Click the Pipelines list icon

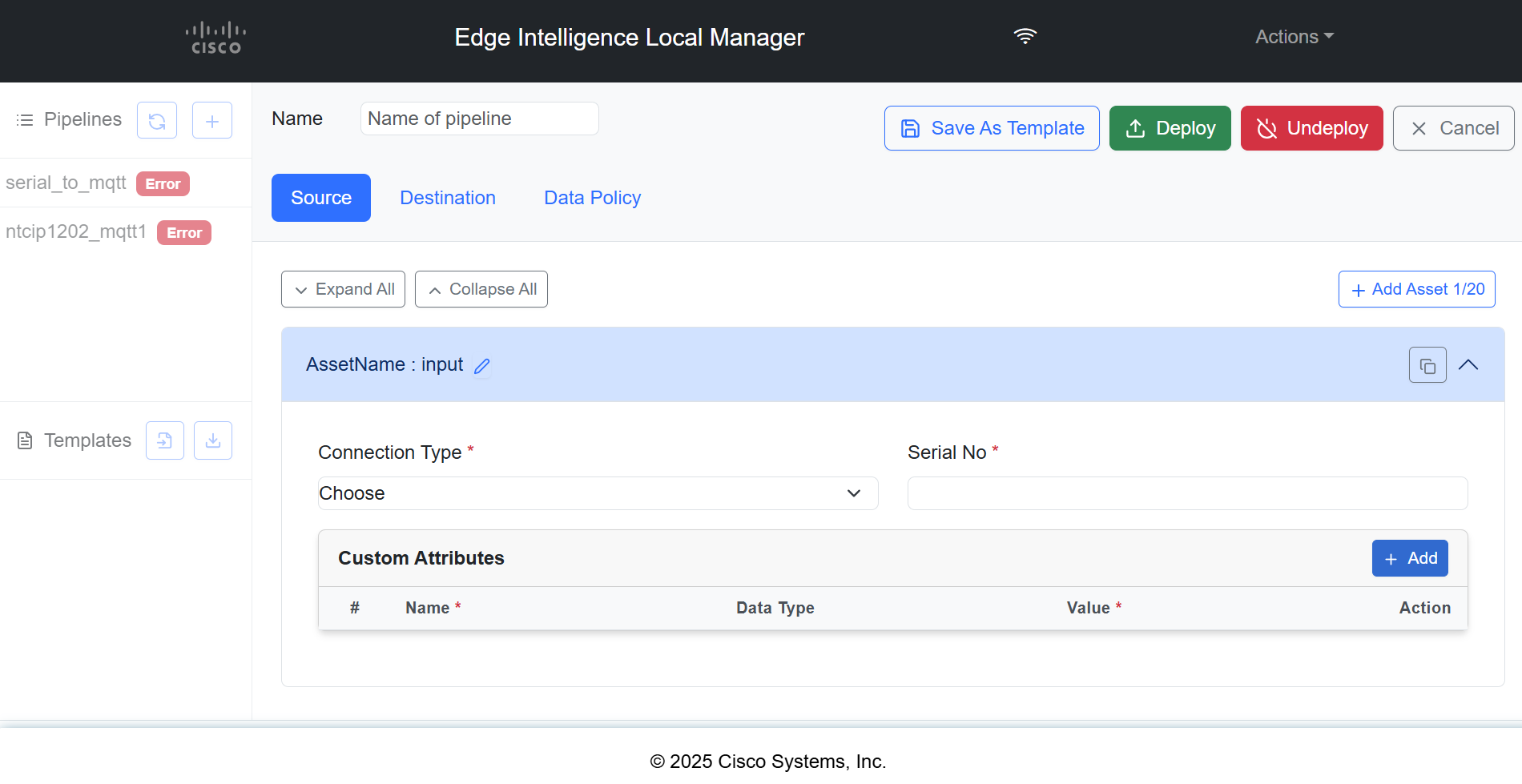click(x=25, y=120)
